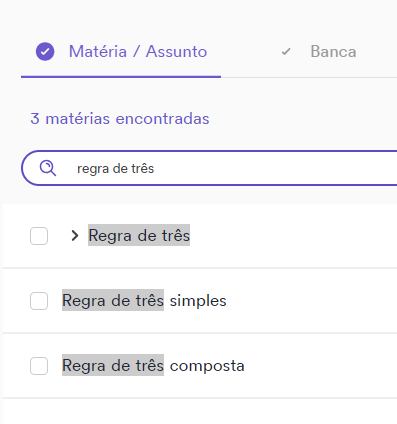Click the empty row below Regra de três composta
Viewport: 397px width, 424px height.
(x=200, y=411)
